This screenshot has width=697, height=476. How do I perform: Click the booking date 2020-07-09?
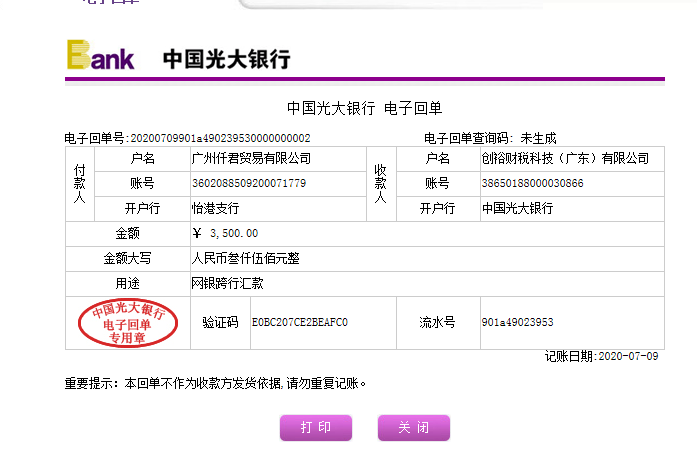(x=628, y=356)
